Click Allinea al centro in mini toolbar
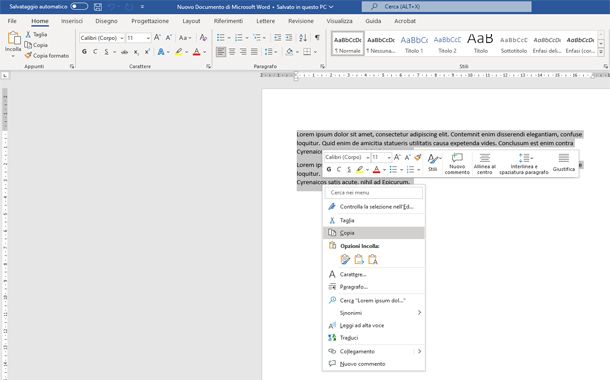610x380 pixels. click(x=484, y=164)
